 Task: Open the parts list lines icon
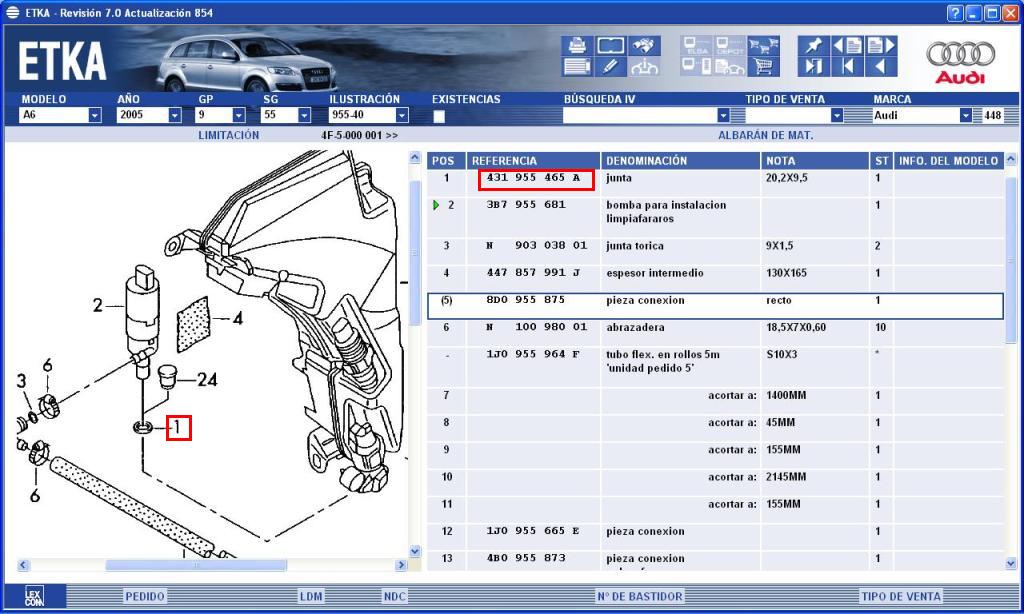pyautogui.click(x=577, y=66)
